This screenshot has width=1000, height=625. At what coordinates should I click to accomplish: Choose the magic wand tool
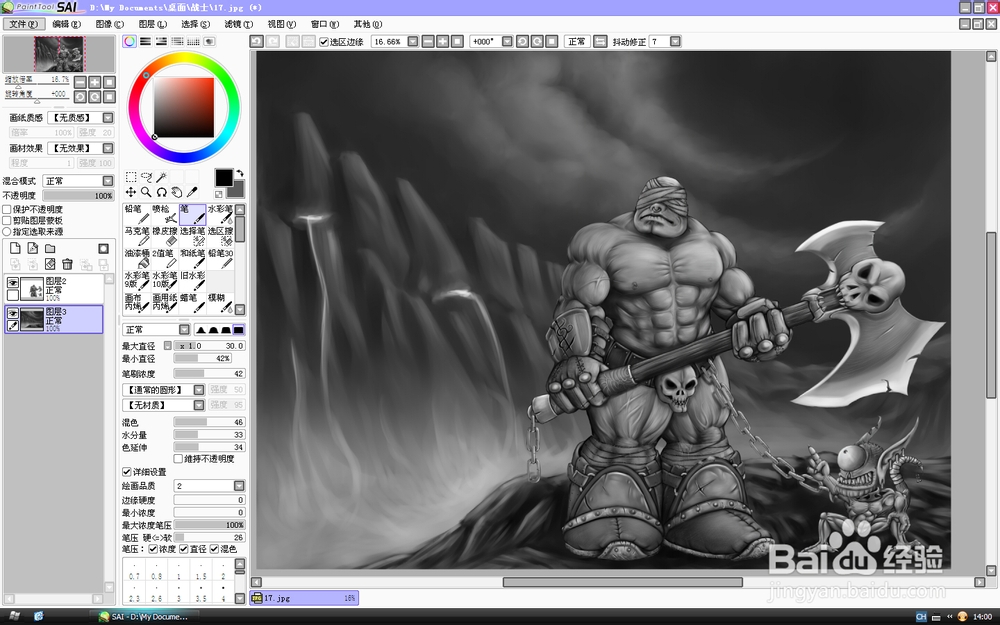[161, 177]
